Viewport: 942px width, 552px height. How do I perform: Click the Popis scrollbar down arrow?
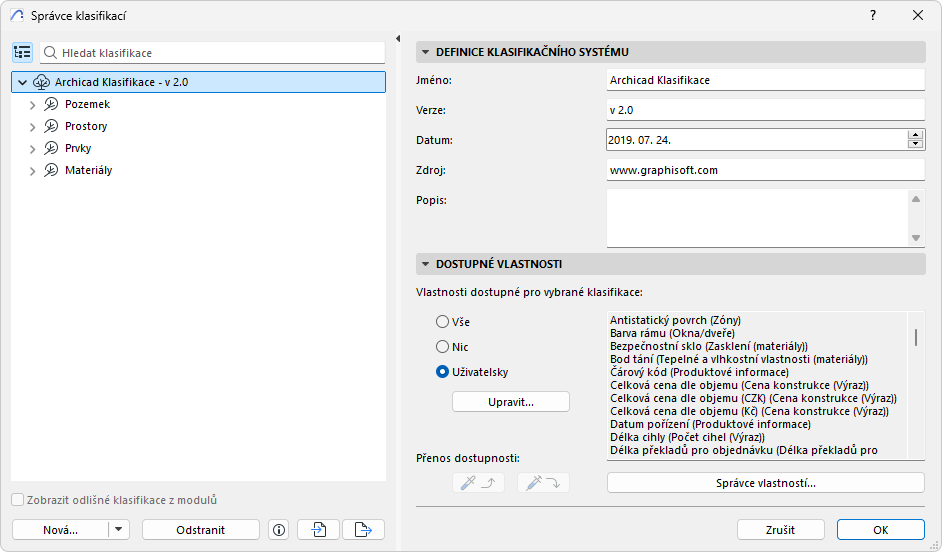[916, 238]
